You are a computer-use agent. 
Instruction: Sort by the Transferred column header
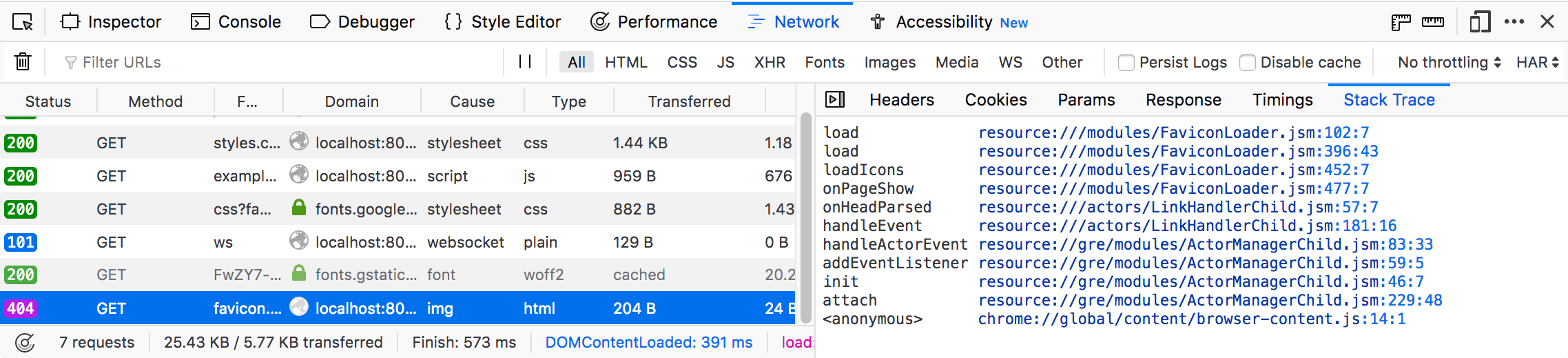click(690, 101)
